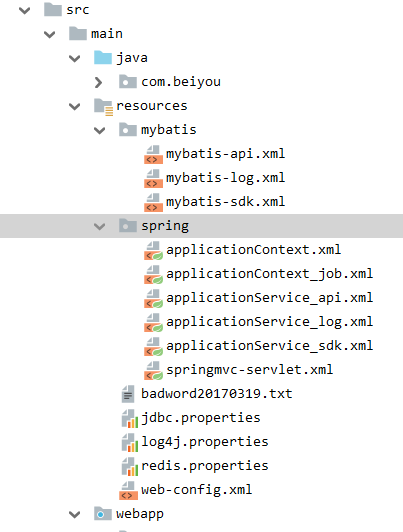Click the jdbc.properties file icon
403x532 pixels.
pos(130,418)
